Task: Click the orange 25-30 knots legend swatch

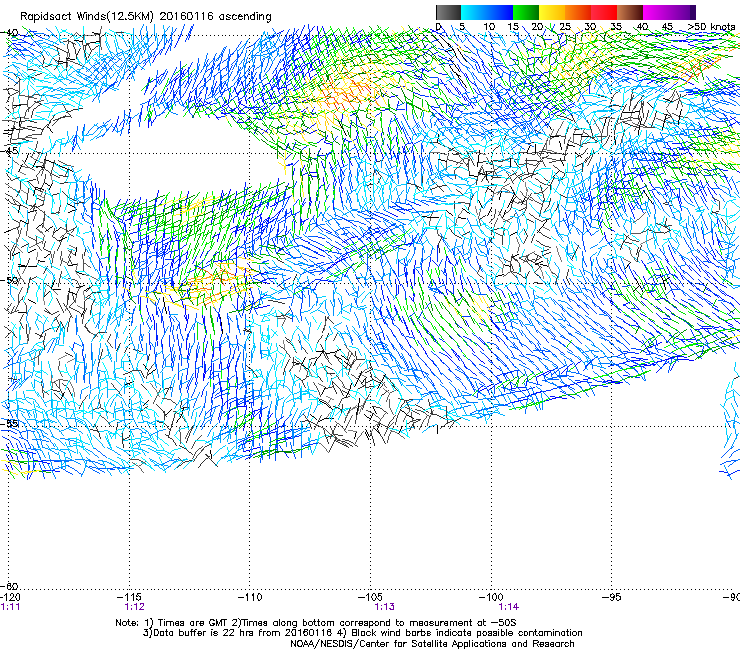Action: (x=578, y=12)
